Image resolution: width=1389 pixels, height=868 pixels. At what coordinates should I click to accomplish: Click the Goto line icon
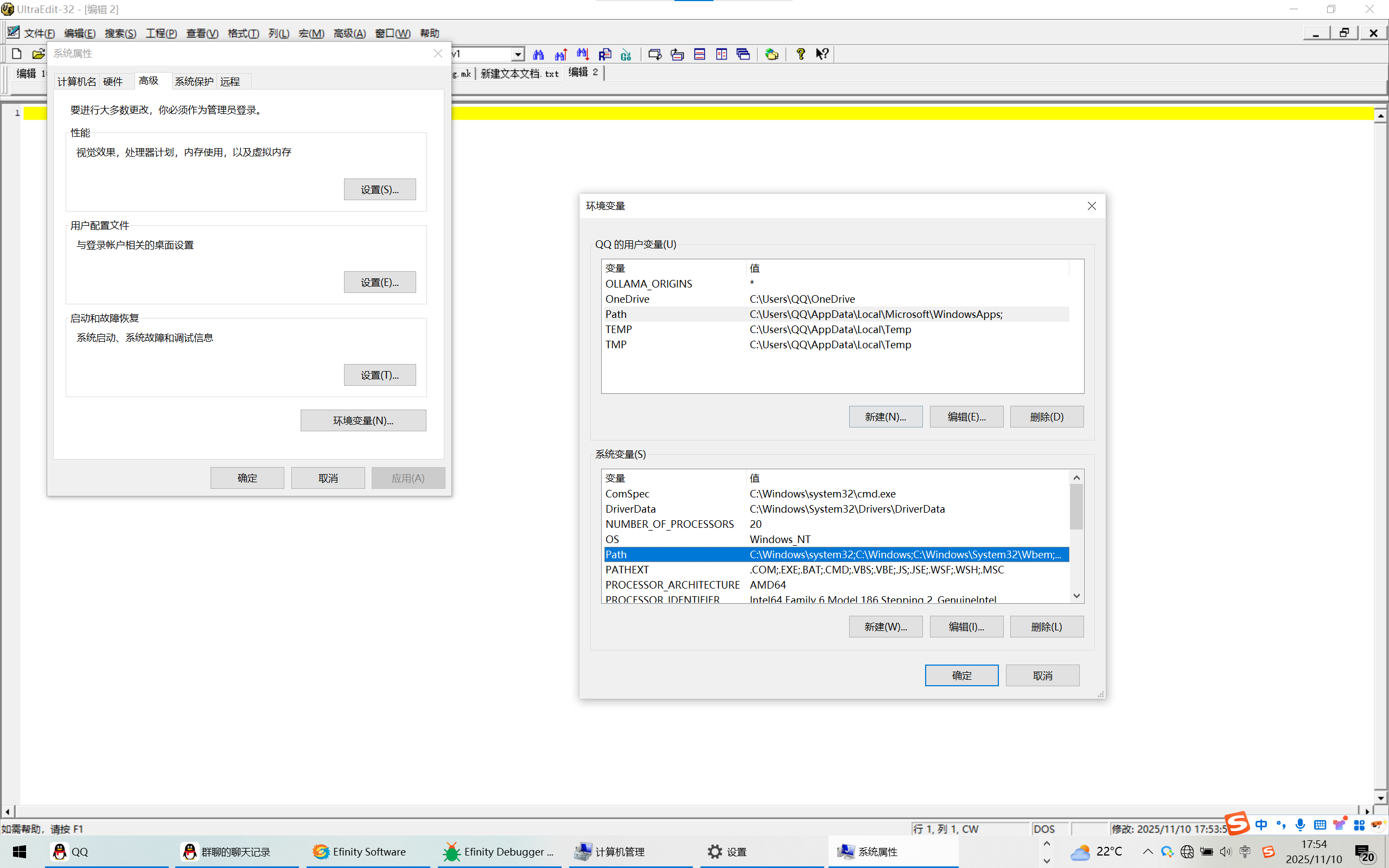[x=626, y=54]
